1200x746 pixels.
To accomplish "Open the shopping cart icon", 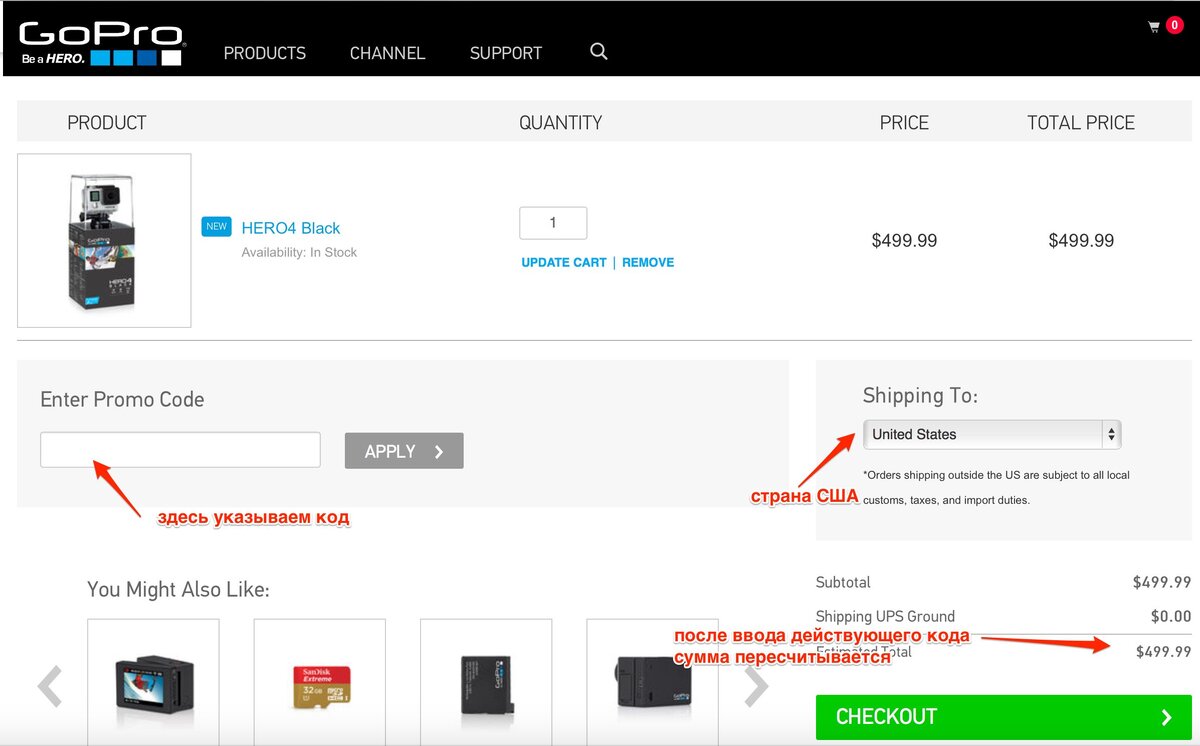I will [x=1154, y=27].
